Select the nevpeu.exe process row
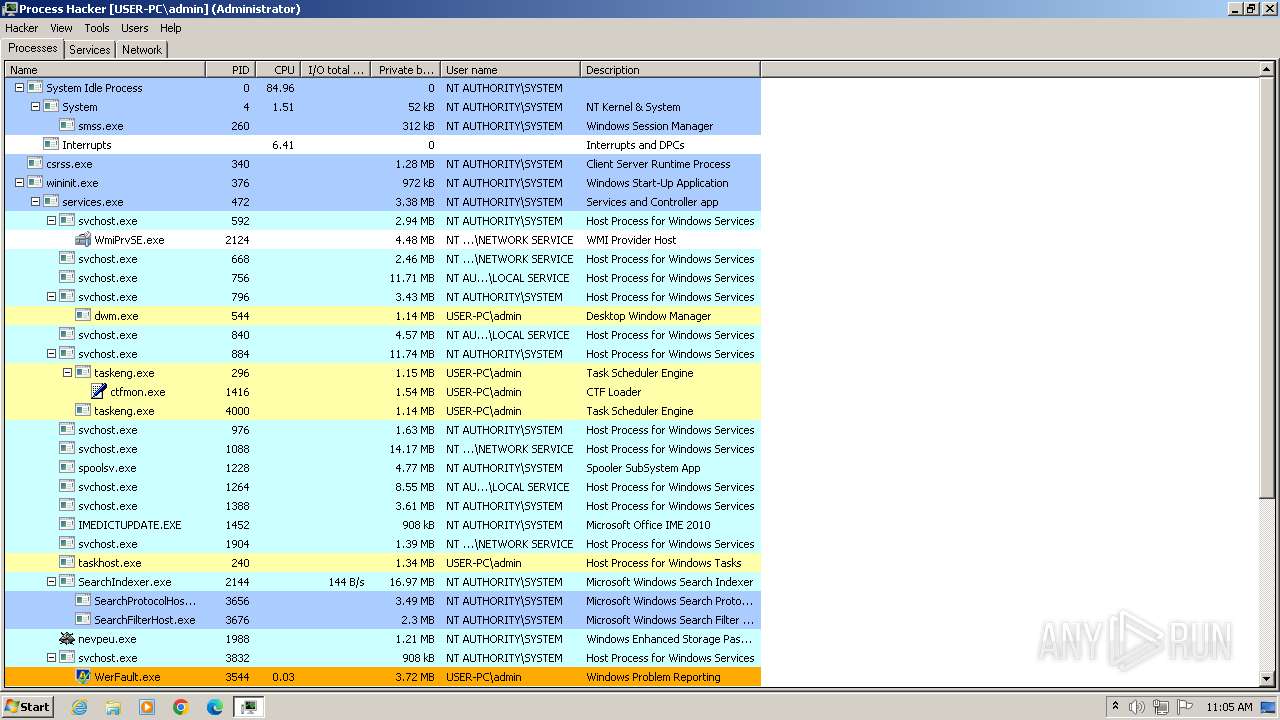1280x720 pixels. click(x=383, y=639)
